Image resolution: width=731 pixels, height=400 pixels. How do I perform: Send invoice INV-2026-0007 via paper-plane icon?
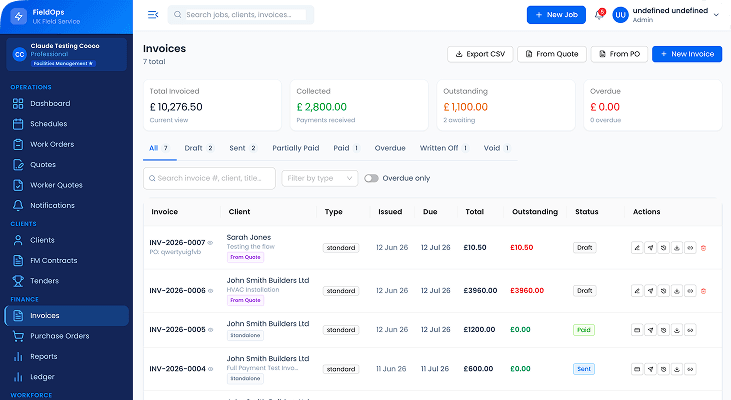[x=650, y=248]
